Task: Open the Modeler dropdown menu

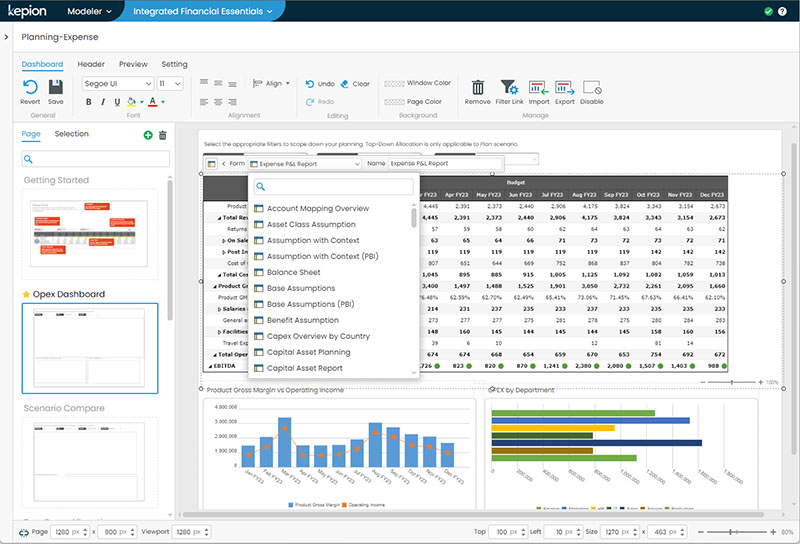Action: tap(89, 11)
